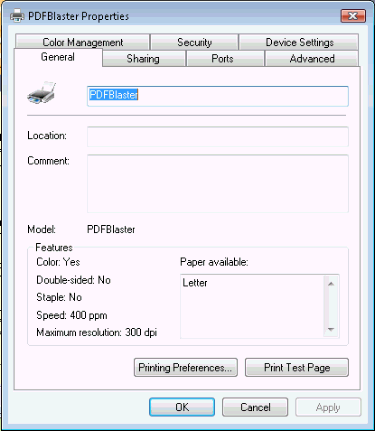375x431 pixels.
Task: Click the paper list scroll up arrow
Action: click(331, 284)
